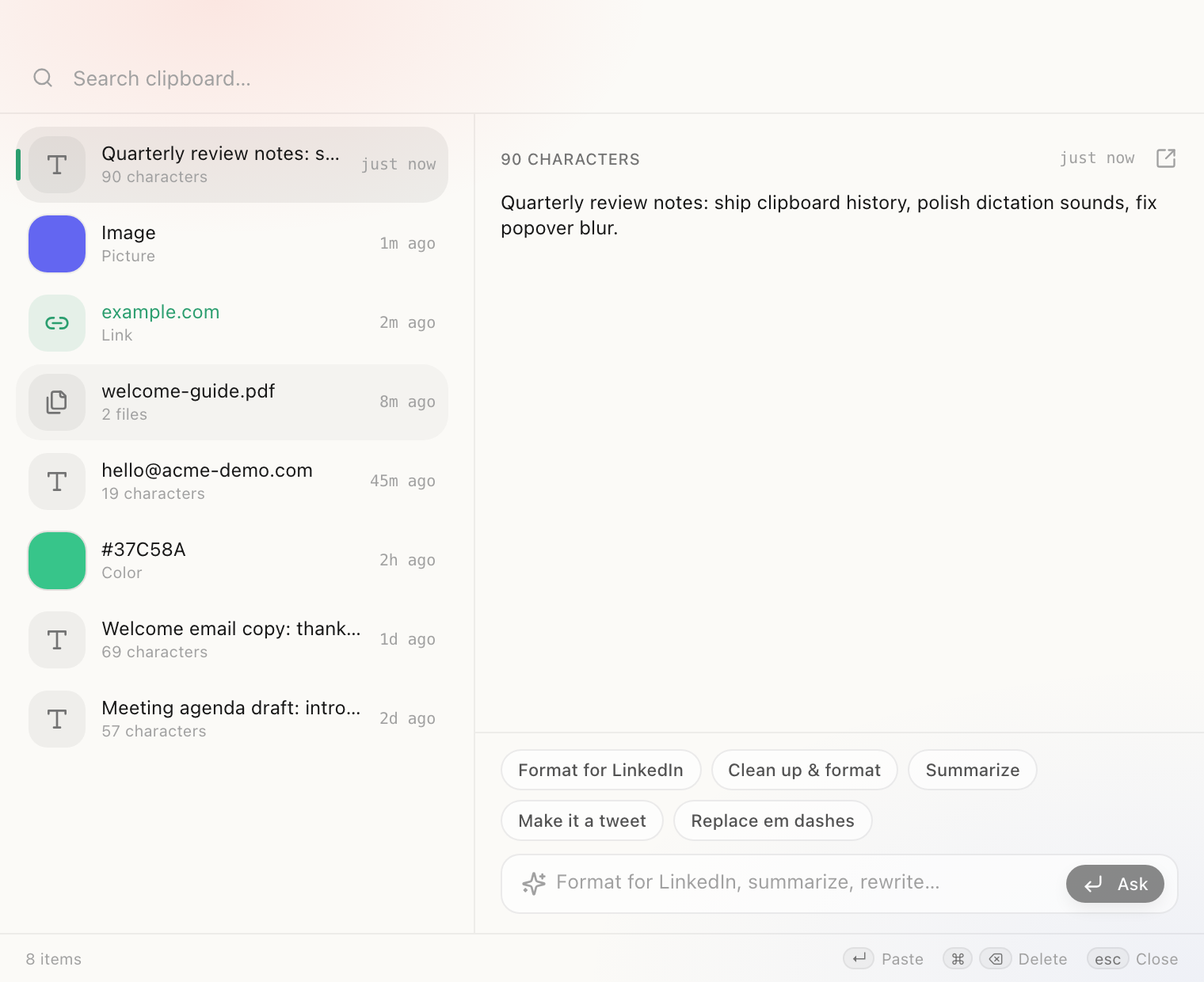The image size is (1204, 982).
Task: Click the #37C58A green color swatch
Action: tap(57, 561)
